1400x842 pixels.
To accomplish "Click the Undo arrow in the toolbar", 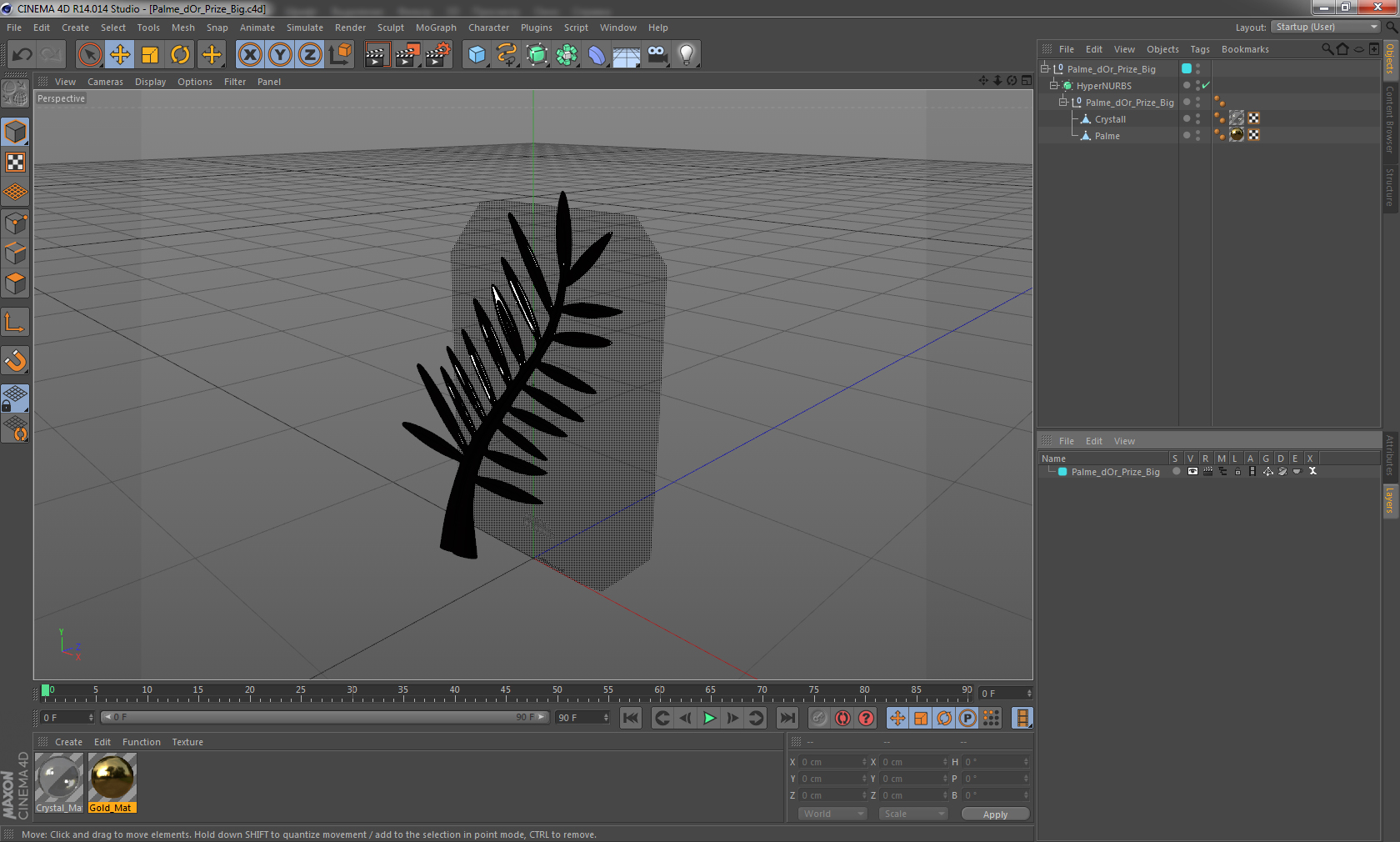I will pos(22,55).
